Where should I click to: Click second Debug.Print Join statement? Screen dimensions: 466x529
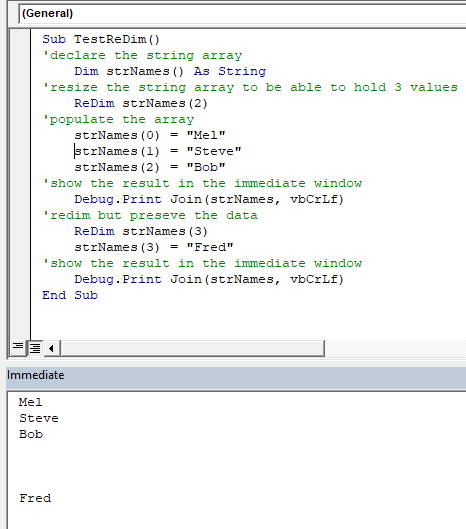click(x=209, y=279)
